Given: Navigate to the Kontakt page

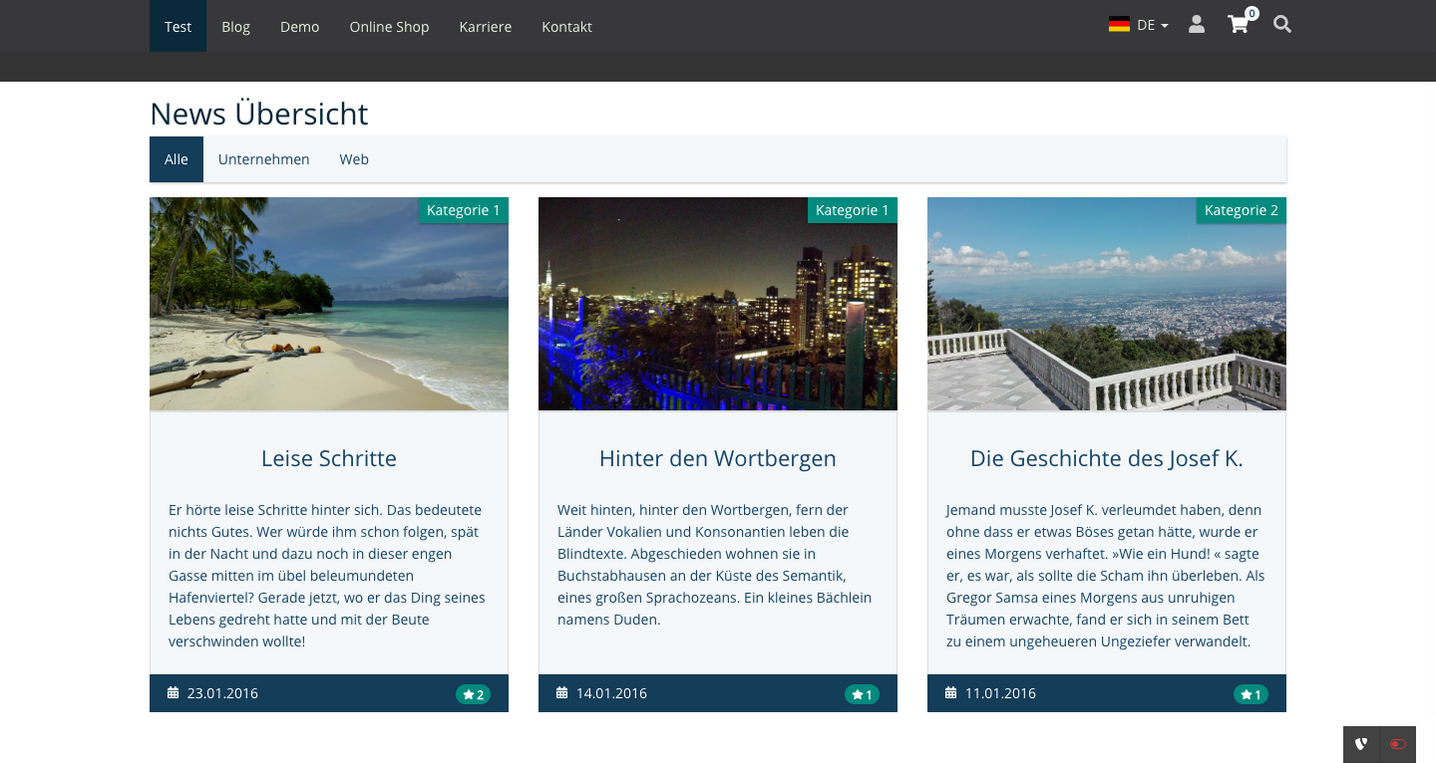Looking at the screenshot, I should 566,27.
